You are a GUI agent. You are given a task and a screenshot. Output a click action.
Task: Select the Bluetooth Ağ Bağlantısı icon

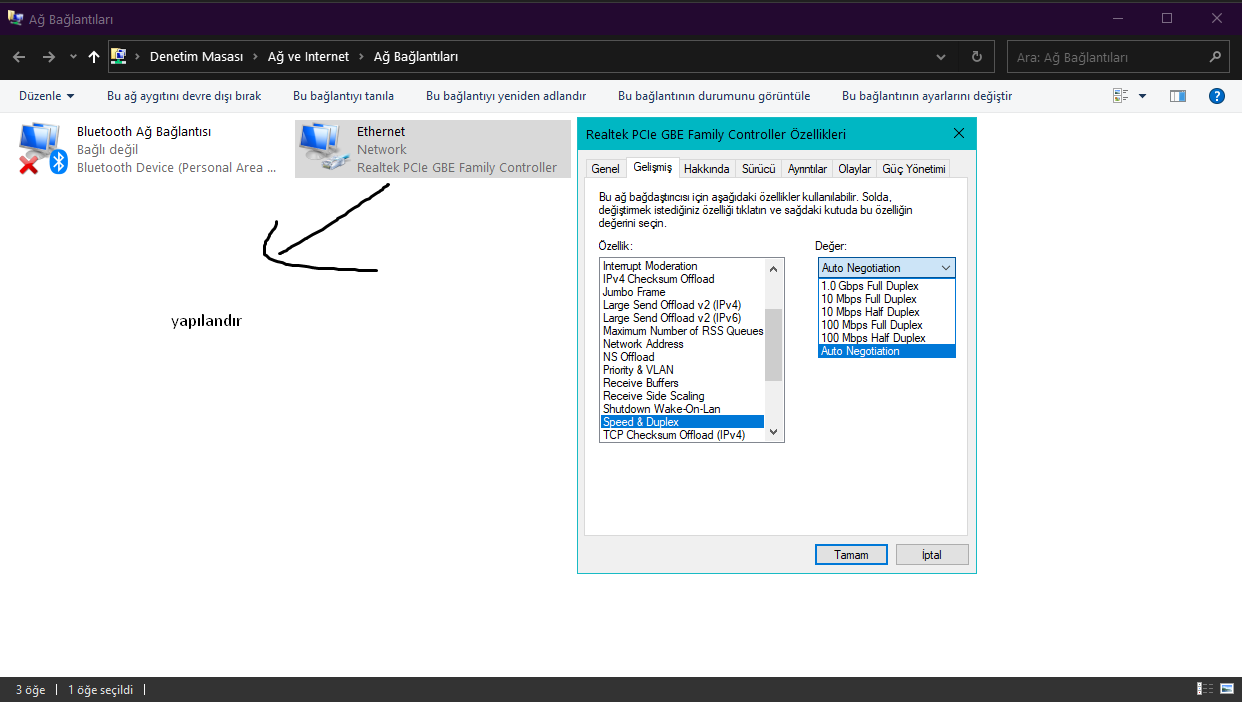pos(42,148)
